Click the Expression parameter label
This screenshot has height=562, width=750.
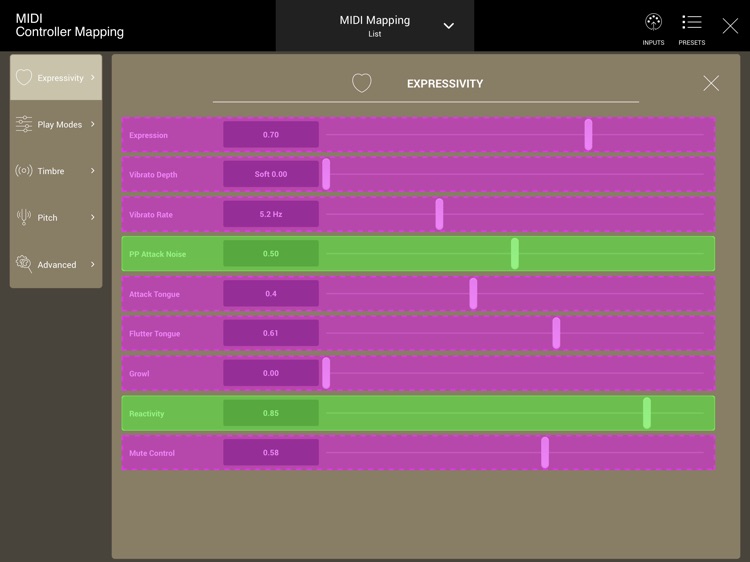click(148, 135)
